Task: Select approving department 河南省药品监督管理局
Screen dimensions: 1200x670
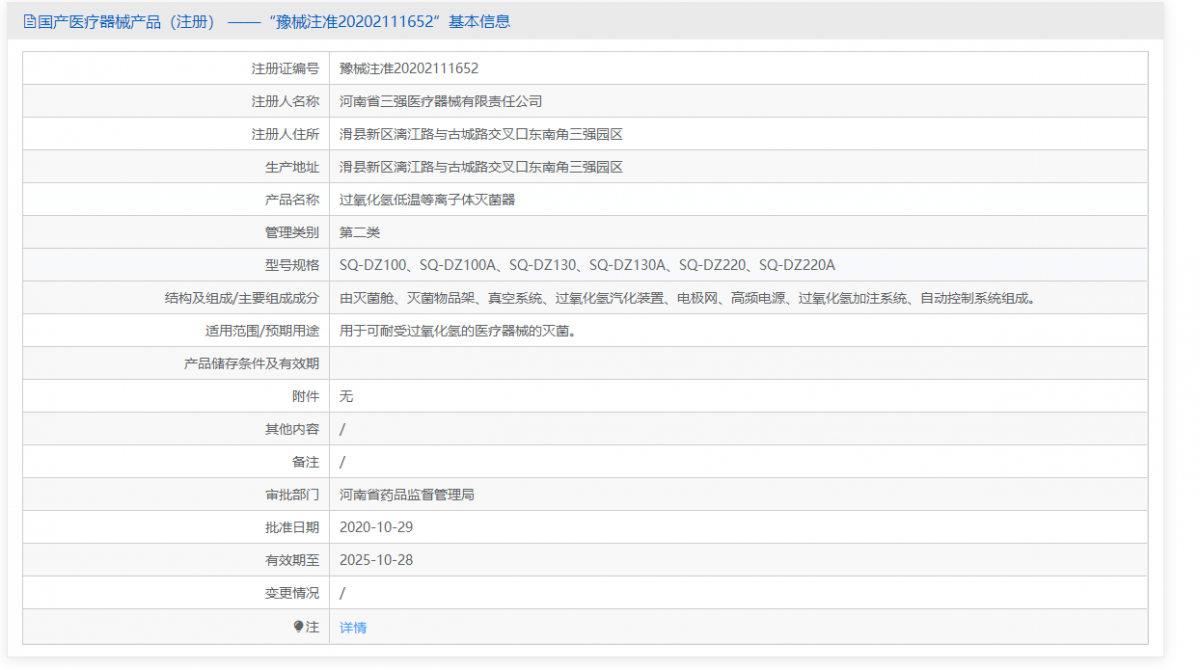Action: tap(407, 495)
